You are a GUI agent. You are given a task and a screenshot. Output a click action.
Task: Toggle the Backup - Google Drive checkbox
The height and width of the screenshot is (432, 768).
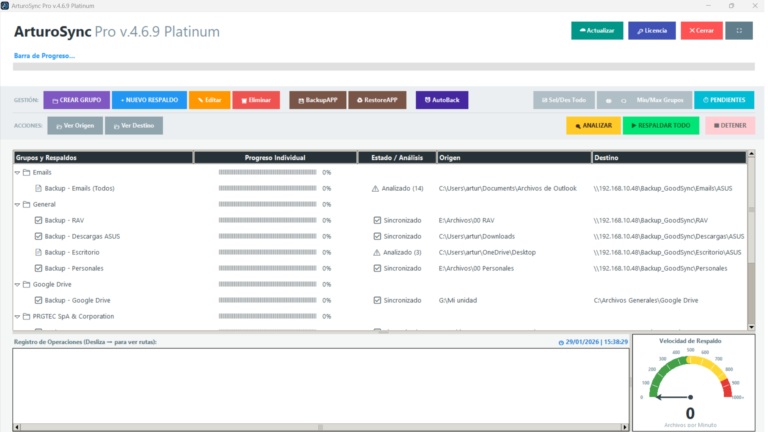click(39, 300)
